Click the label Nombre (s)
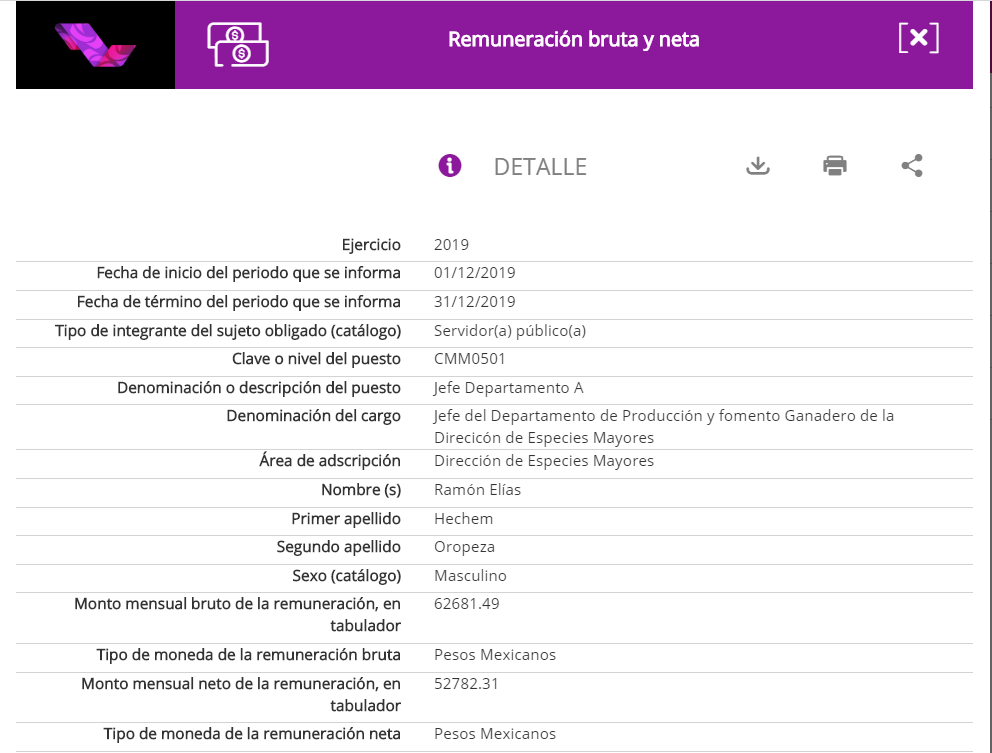Image resolution: width=992 pixels, height=753 pixels. tap(361, 490)
